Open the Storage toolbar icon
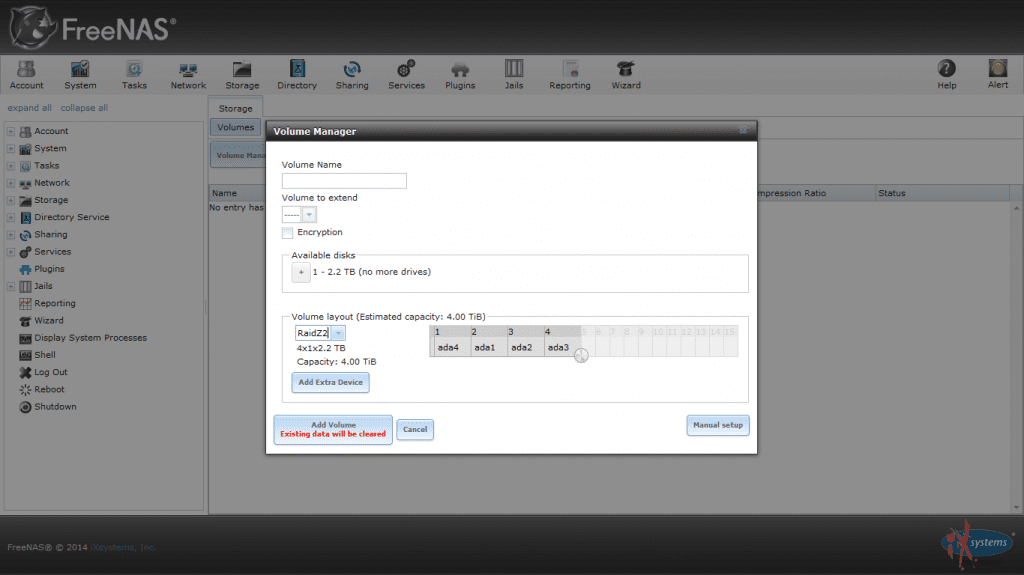Image resolution: width=1024 pixels, height=575 pixels. [242, 74]
